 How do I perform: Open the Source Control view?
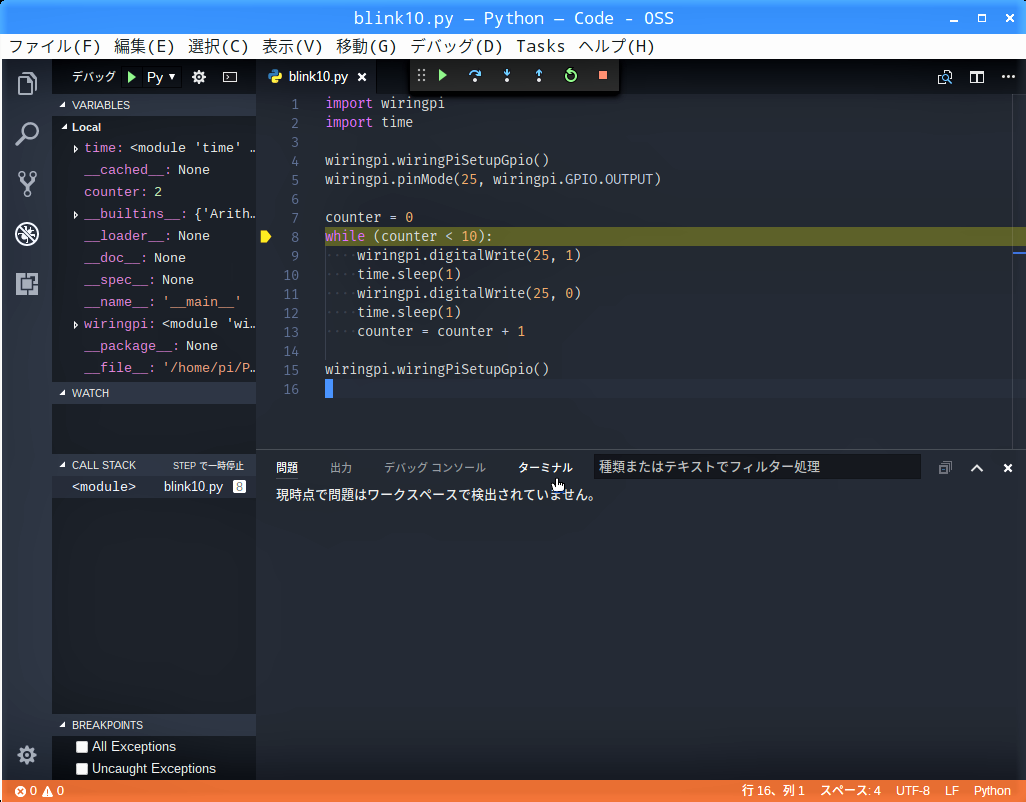pyautogui.click(x=27, y=184)
